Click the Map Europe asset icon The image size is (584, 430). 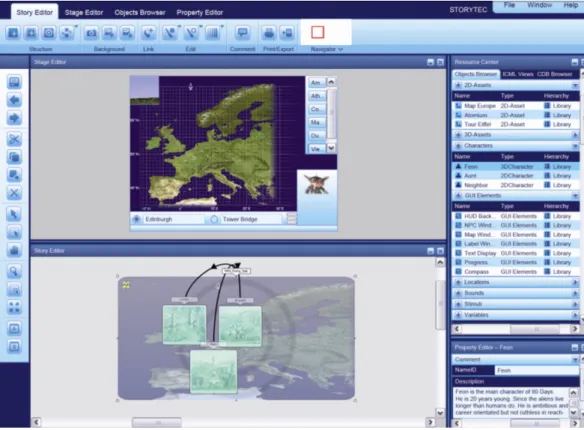point(458,106)
